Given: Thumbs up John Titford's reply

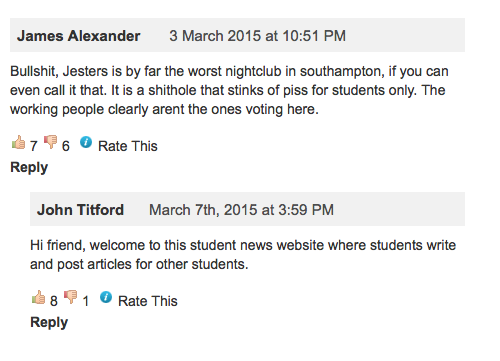Looking at the screenshot, I should pyautogui.click(x=38, y=297).
